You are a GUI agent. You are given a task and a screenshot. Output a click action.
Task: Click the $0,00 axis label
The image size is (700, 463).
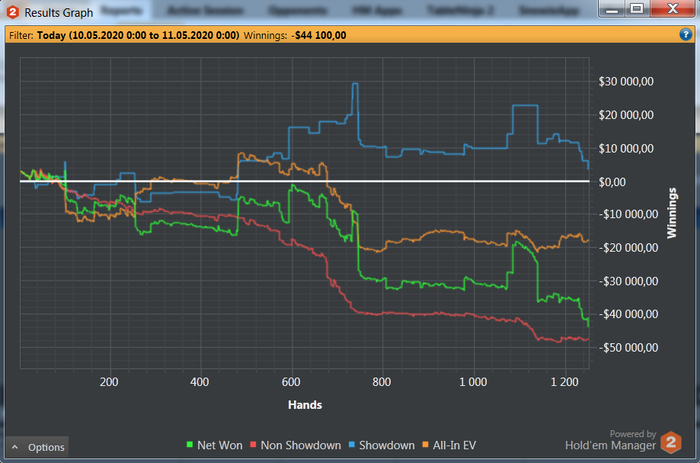(x=612, y=182)
